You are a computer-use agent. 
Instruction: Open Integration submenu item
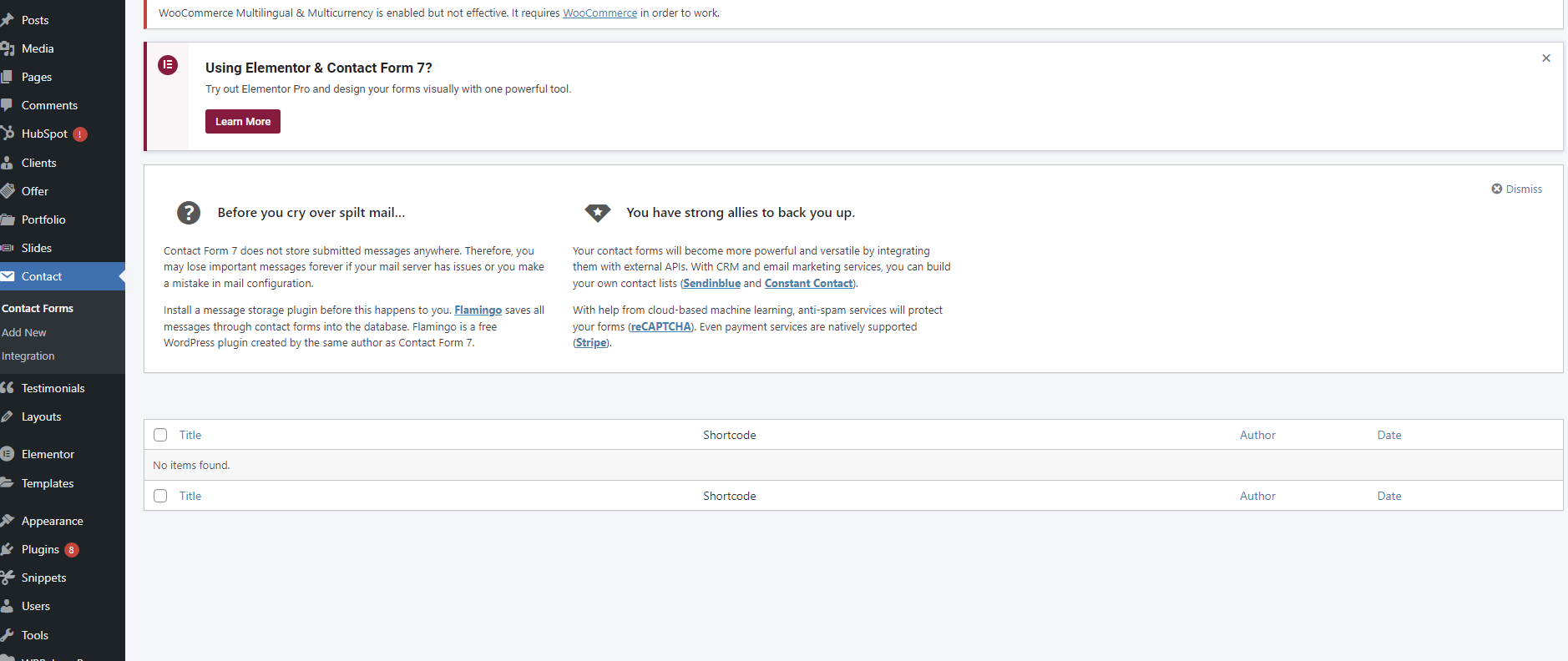28,356
